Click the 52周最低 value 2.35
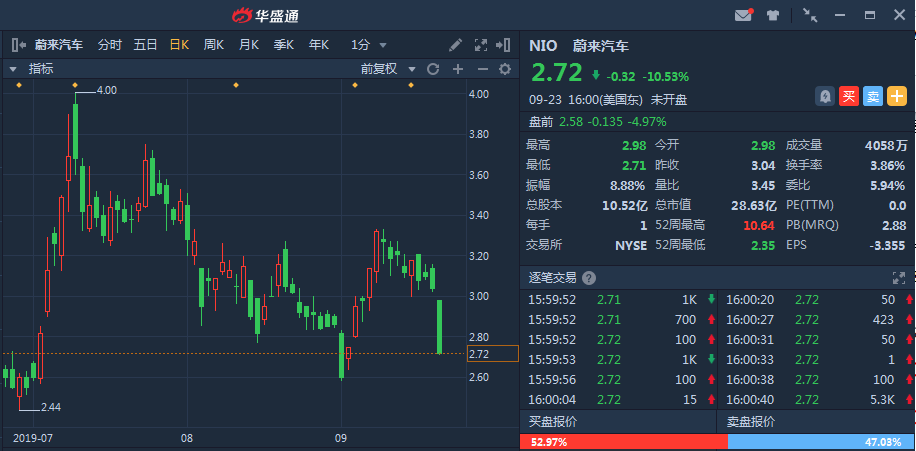The width and height of the screenshot is (916, 451). [764, 245]
